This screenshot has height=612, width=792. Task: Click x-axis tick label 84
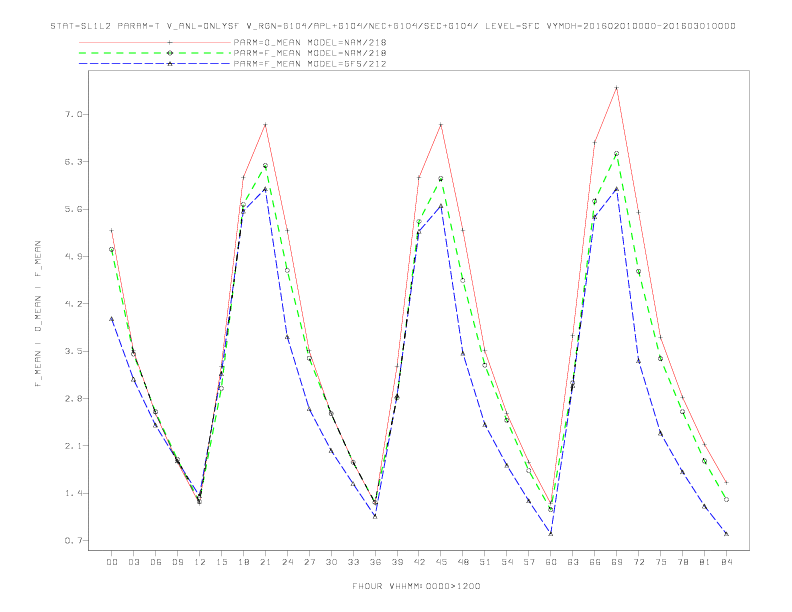tap(726, 562)
